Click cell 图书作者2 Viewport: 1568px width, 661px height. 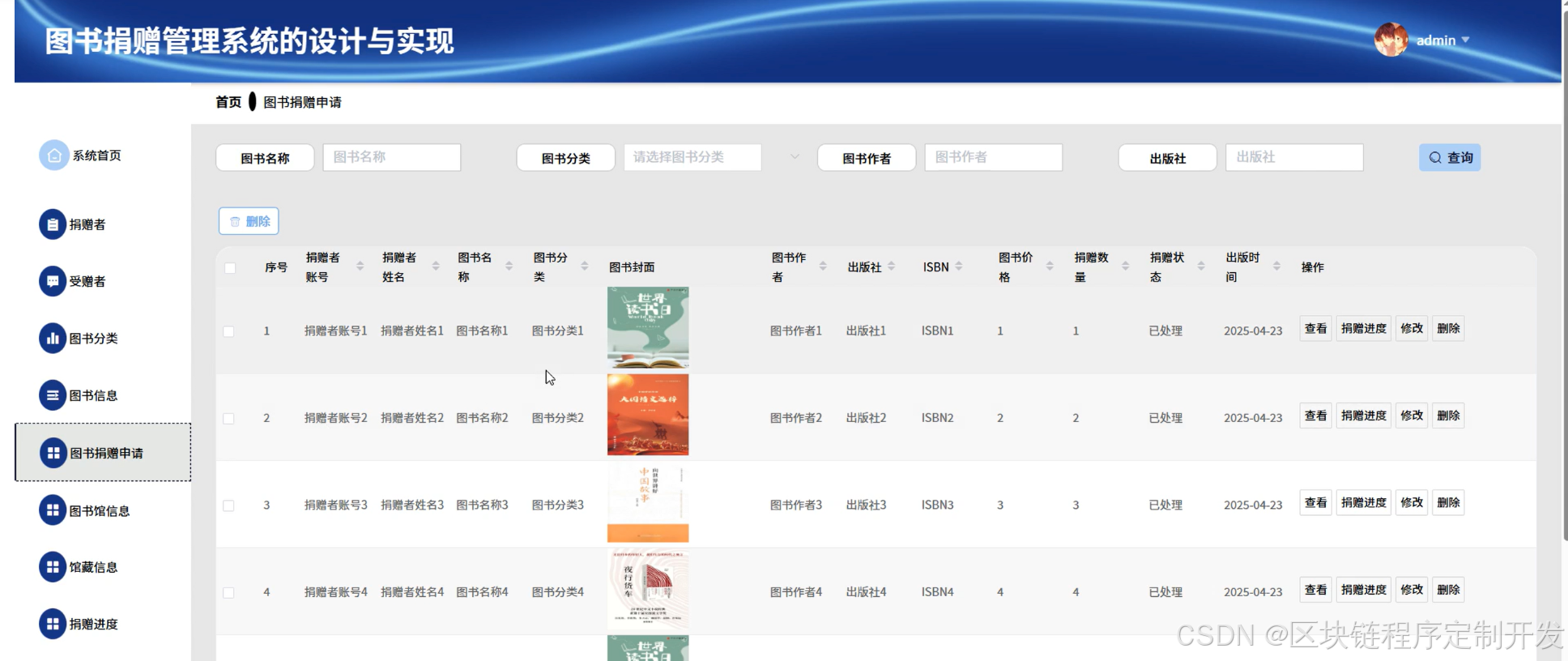click(795, 418)
